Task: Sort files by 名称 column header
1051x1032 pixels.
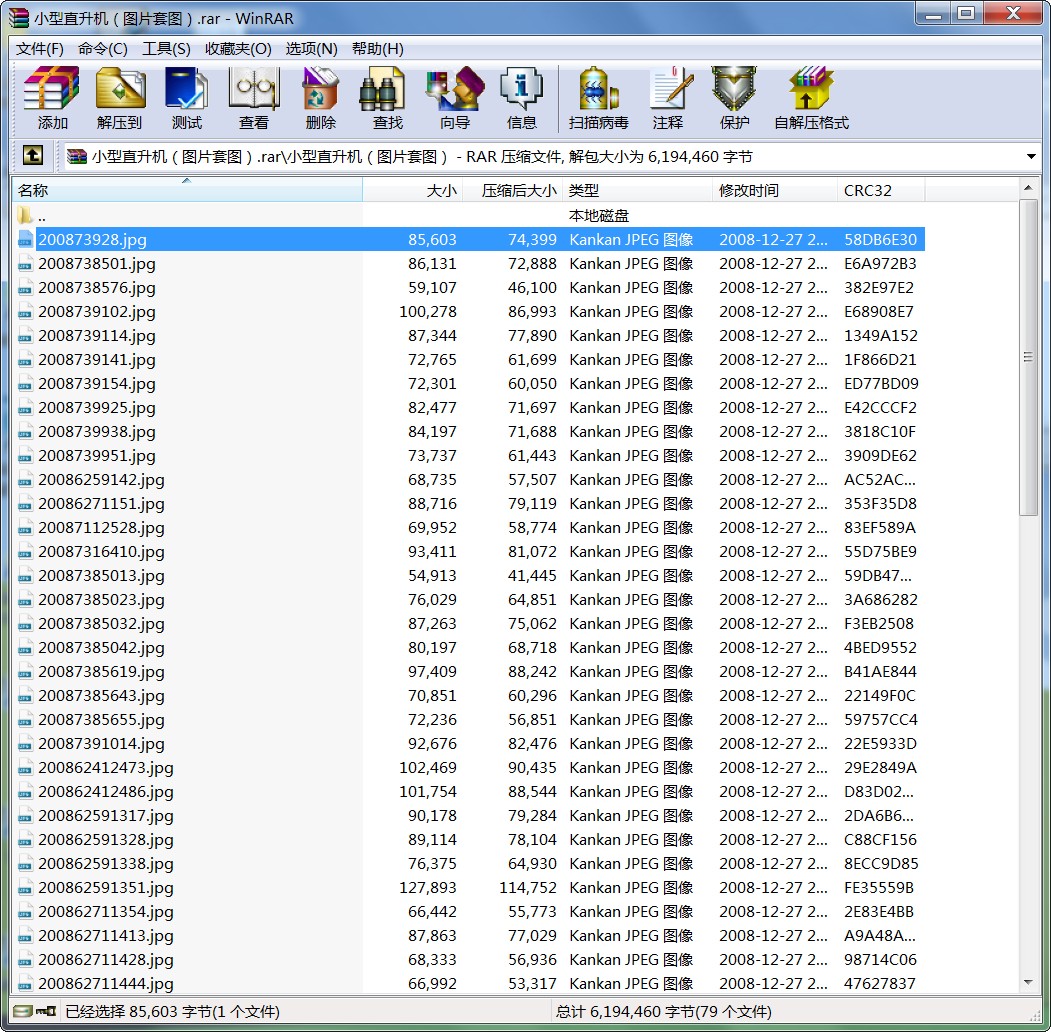Action: click(186, 191)
